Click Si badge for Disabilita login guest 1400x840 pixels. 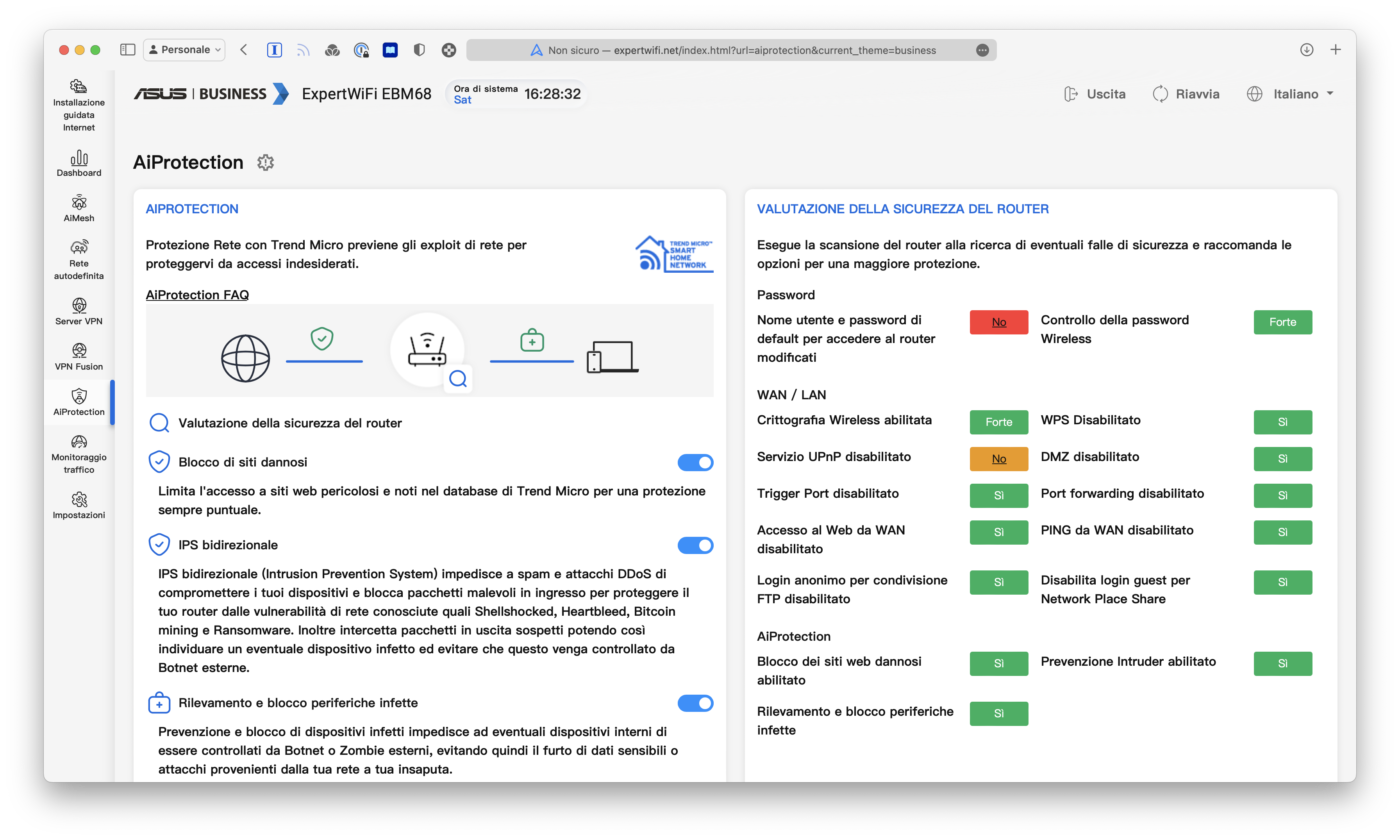tap(1283, 582)
